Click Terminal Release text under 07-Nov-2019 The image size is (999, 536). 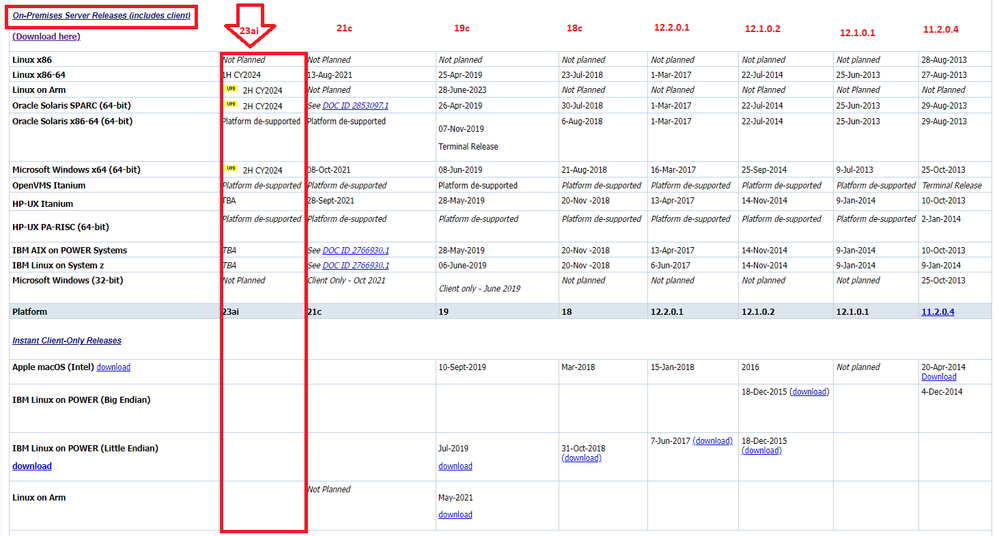(x=468, y=147)
